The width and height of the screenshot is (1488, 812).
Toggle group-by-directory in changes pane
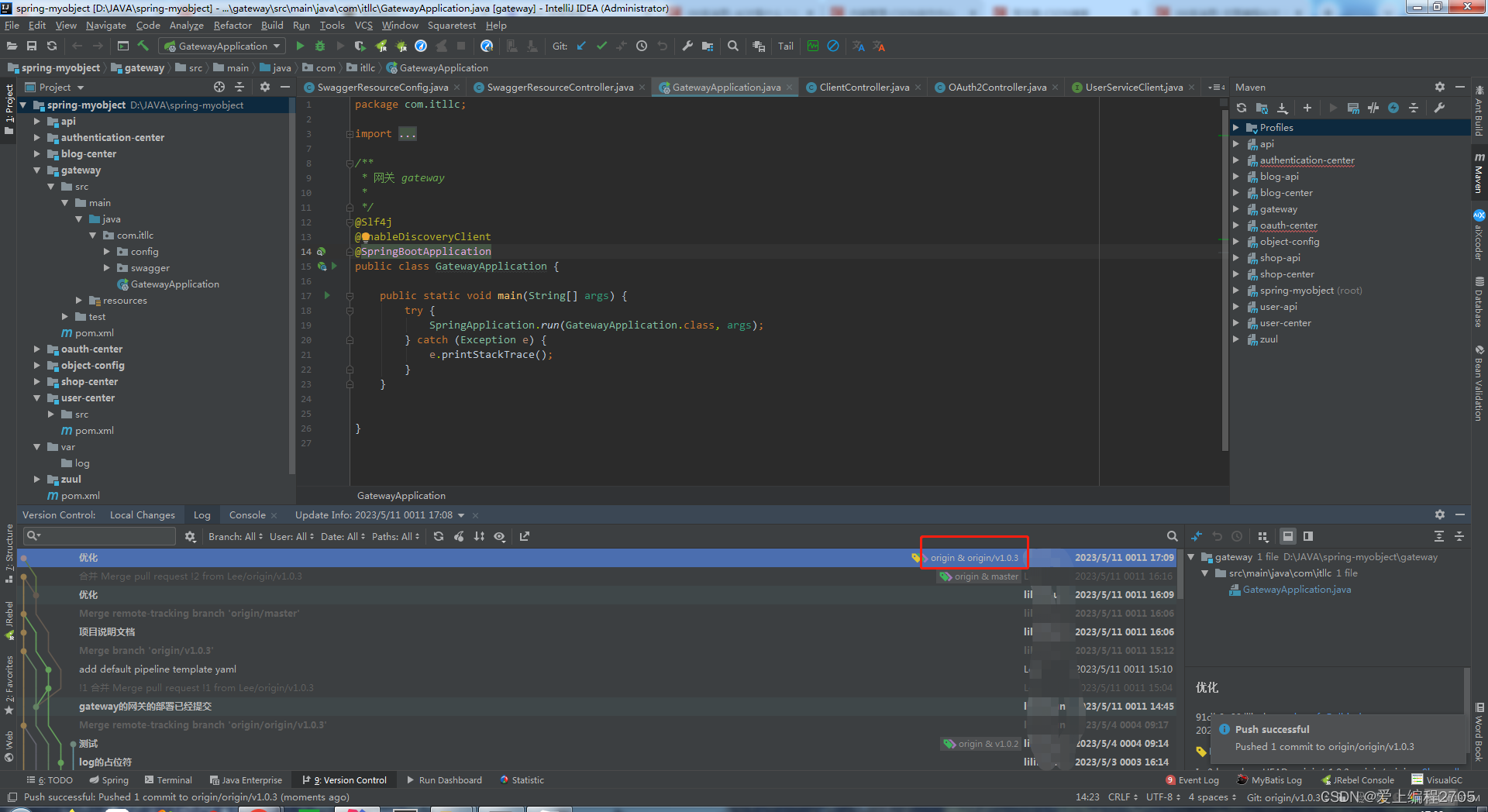click(1262, 536)
